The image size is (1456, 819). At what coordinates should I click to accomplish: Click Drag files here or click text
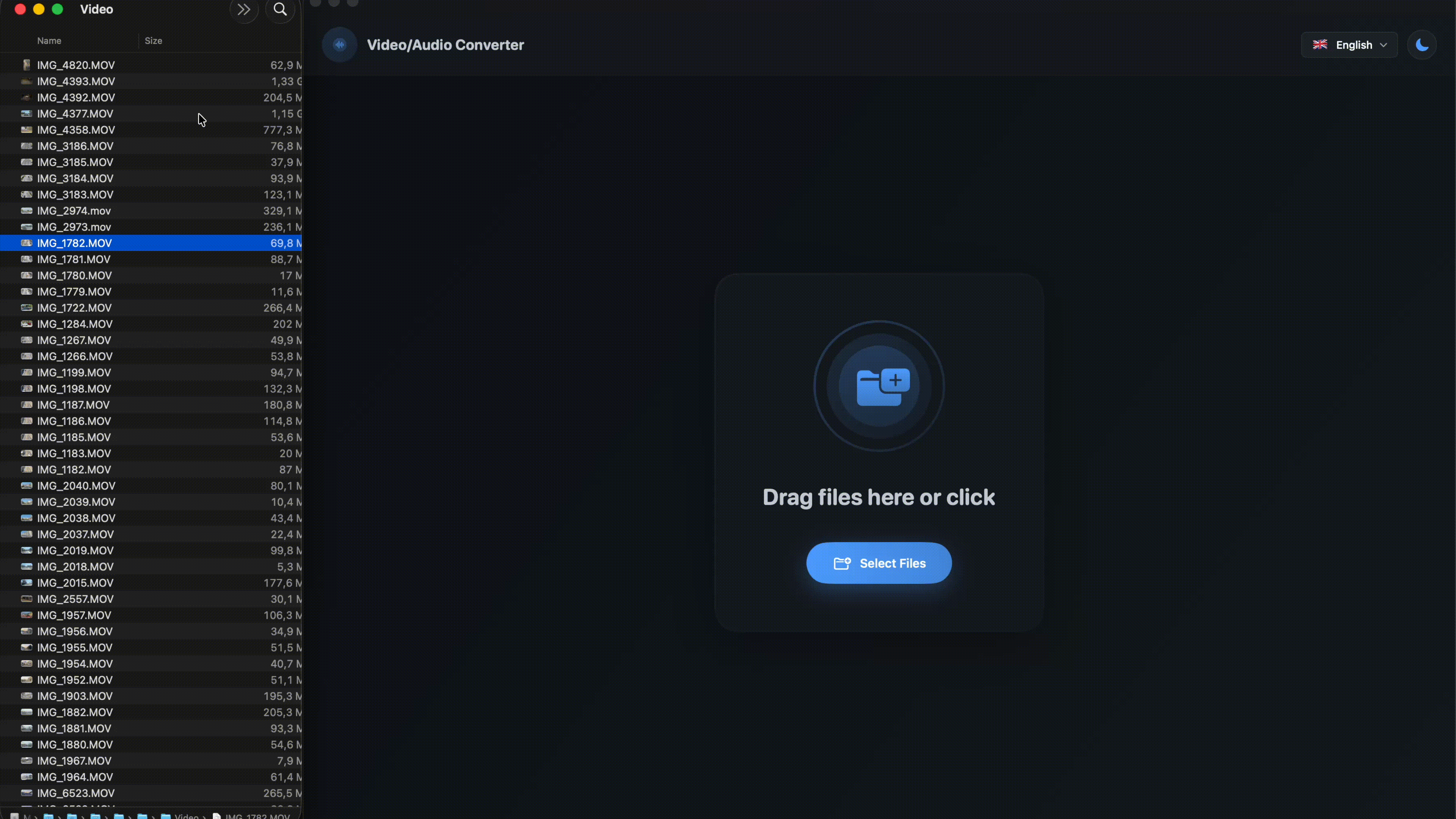(x=879, y=497)
